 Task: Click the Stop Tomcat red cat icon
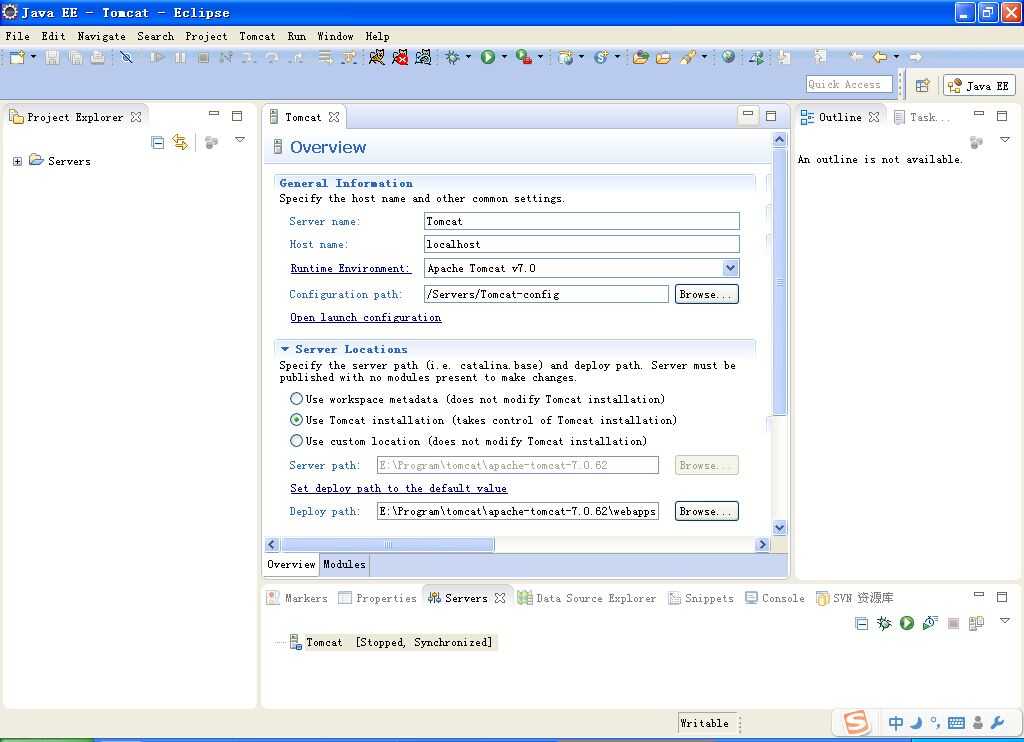pyautogui.click(x=400, y=57)
